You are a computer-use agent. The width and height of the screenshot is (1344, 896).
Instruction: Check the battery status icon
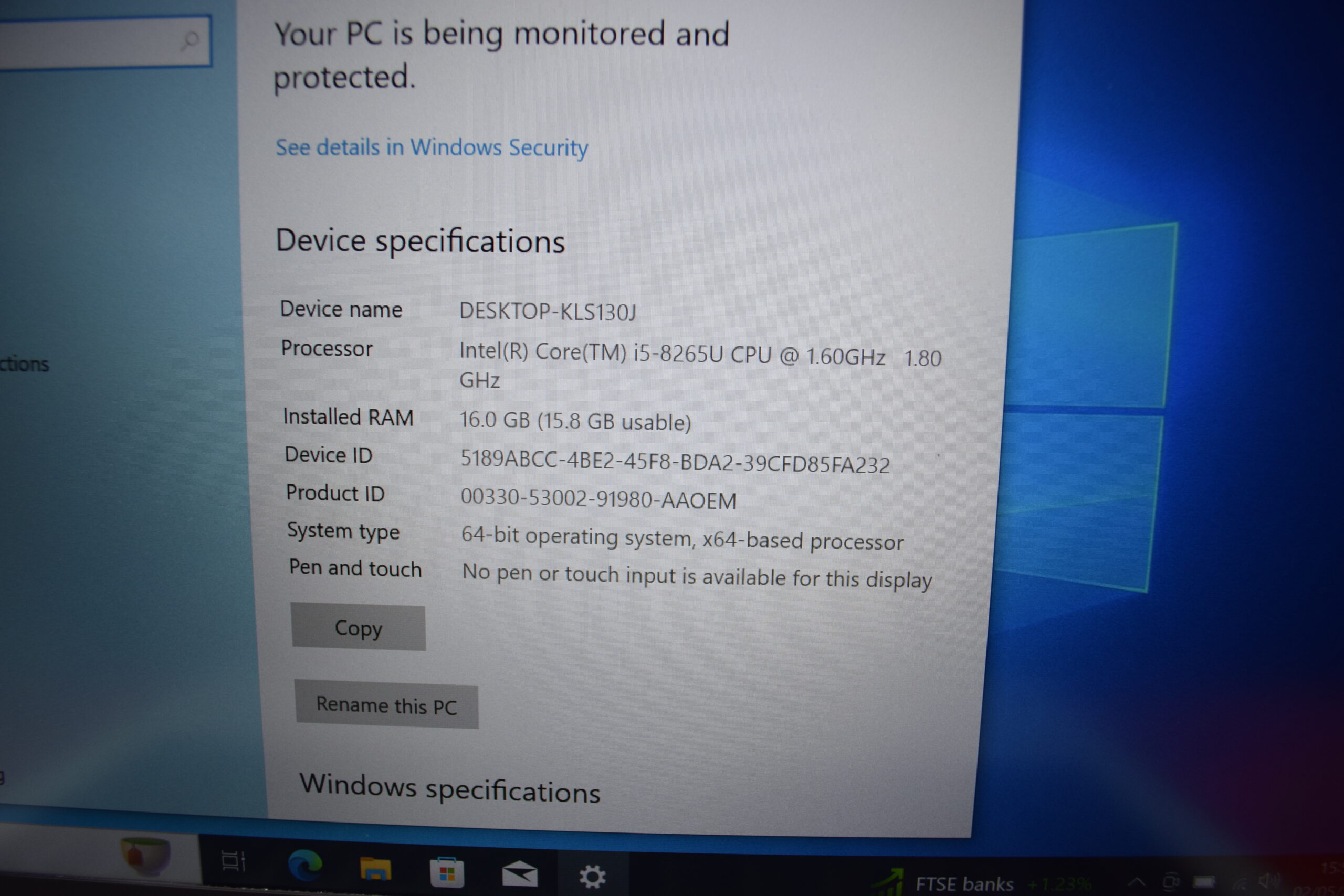[x=1204, y=882]
